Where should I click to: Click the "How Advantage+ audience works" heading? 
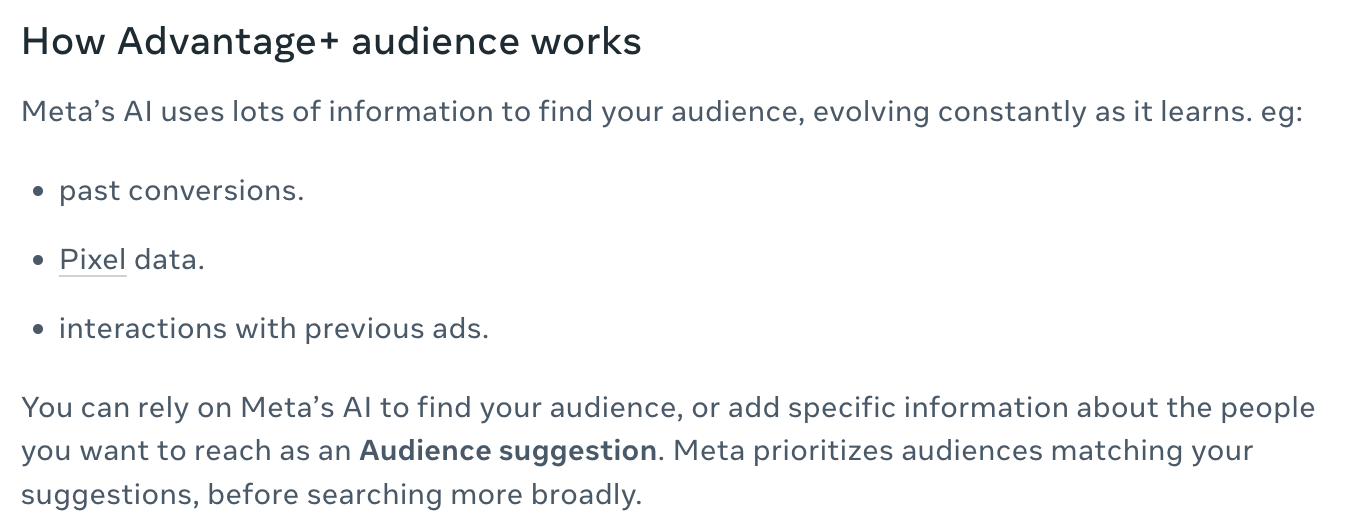(x=331, y=43)
